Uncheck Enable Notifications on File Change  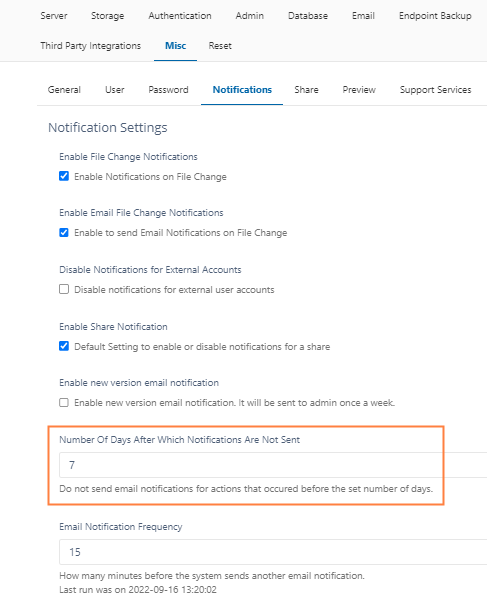tap(64, 176)
